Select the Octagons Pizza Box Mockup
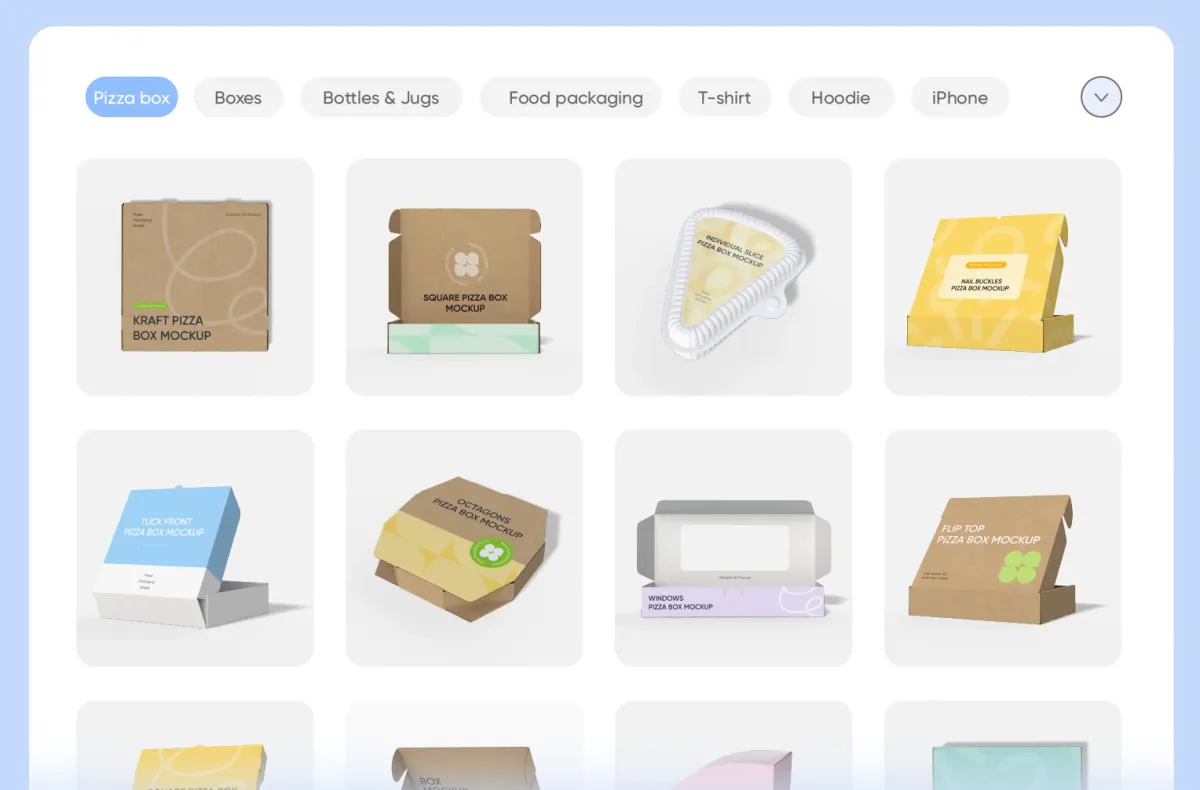The image size is (1200, 790). [464, 548]
